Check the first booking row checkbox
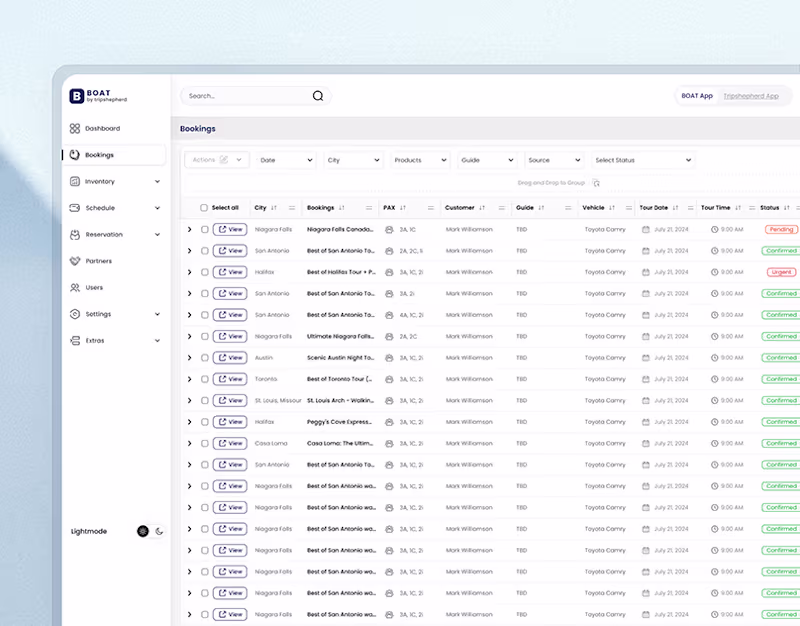This screenshot has width=800, height=626. pos(204,228)
